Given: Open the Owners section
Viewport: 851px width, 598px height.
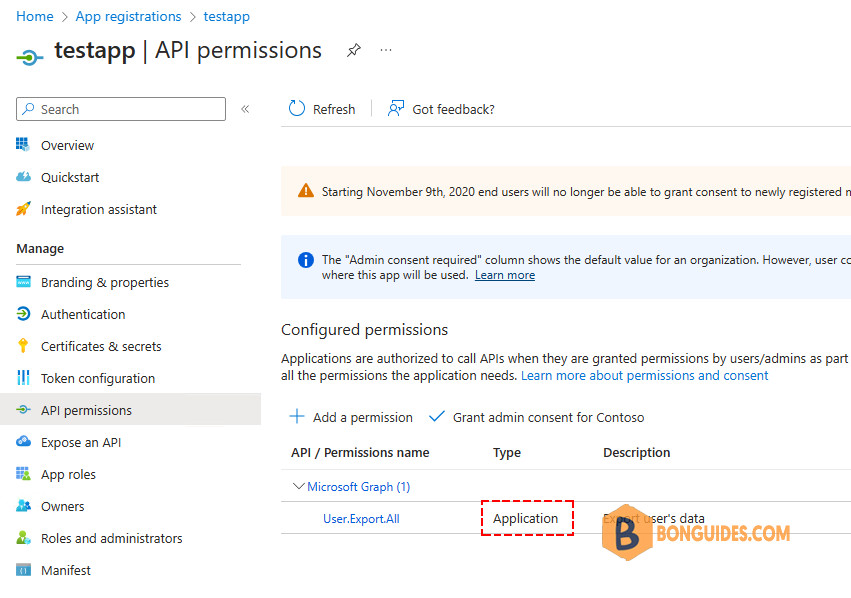Looking at the screenshot, I should (x=62, y=506).
